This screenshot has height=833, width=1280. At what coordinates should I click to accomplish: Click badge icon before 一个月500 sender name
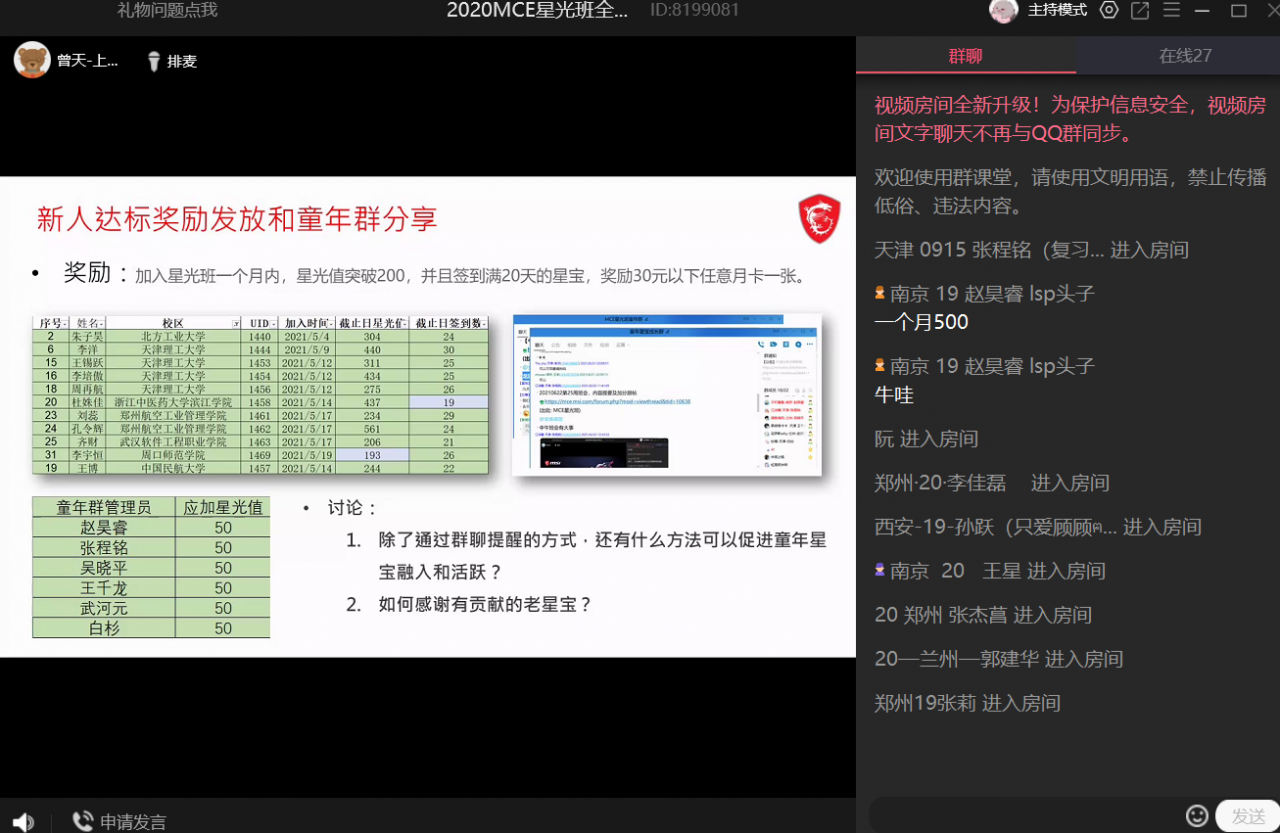(x=880, y=293)
